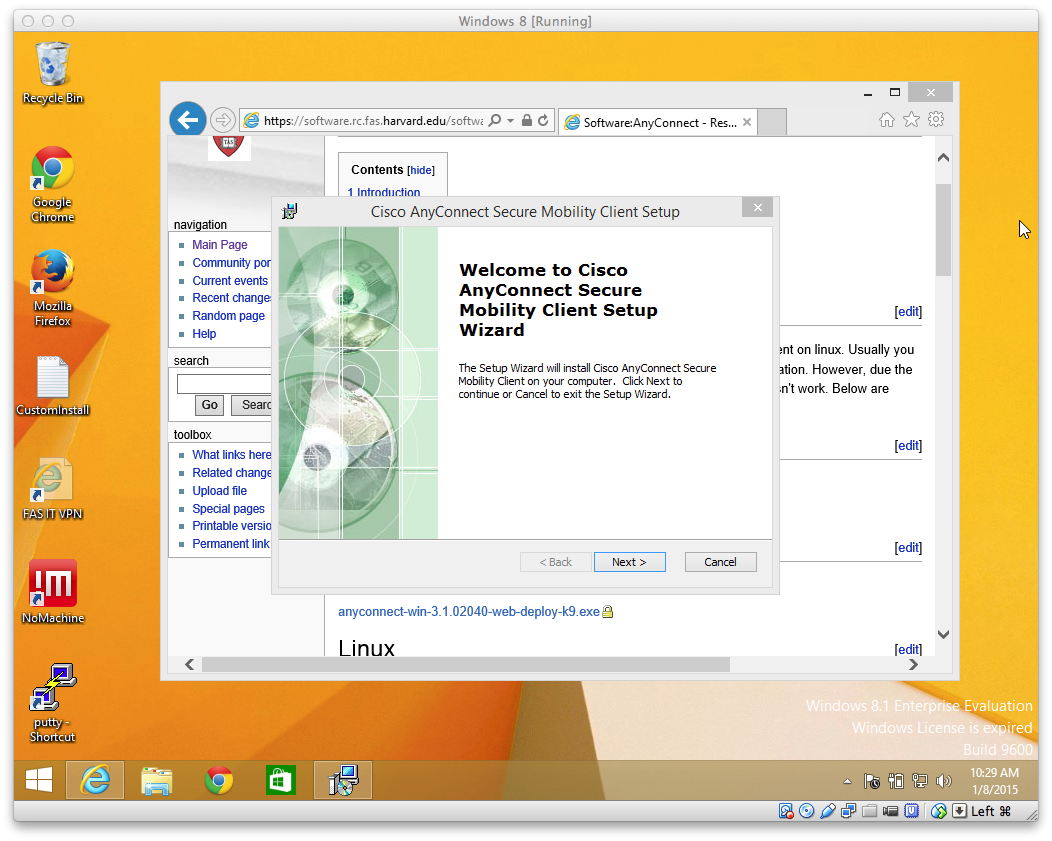Screen dimensions: 1052x841
Task: Select the Mozilla Firefox desktop shortcut
Action: coord(52,288)
